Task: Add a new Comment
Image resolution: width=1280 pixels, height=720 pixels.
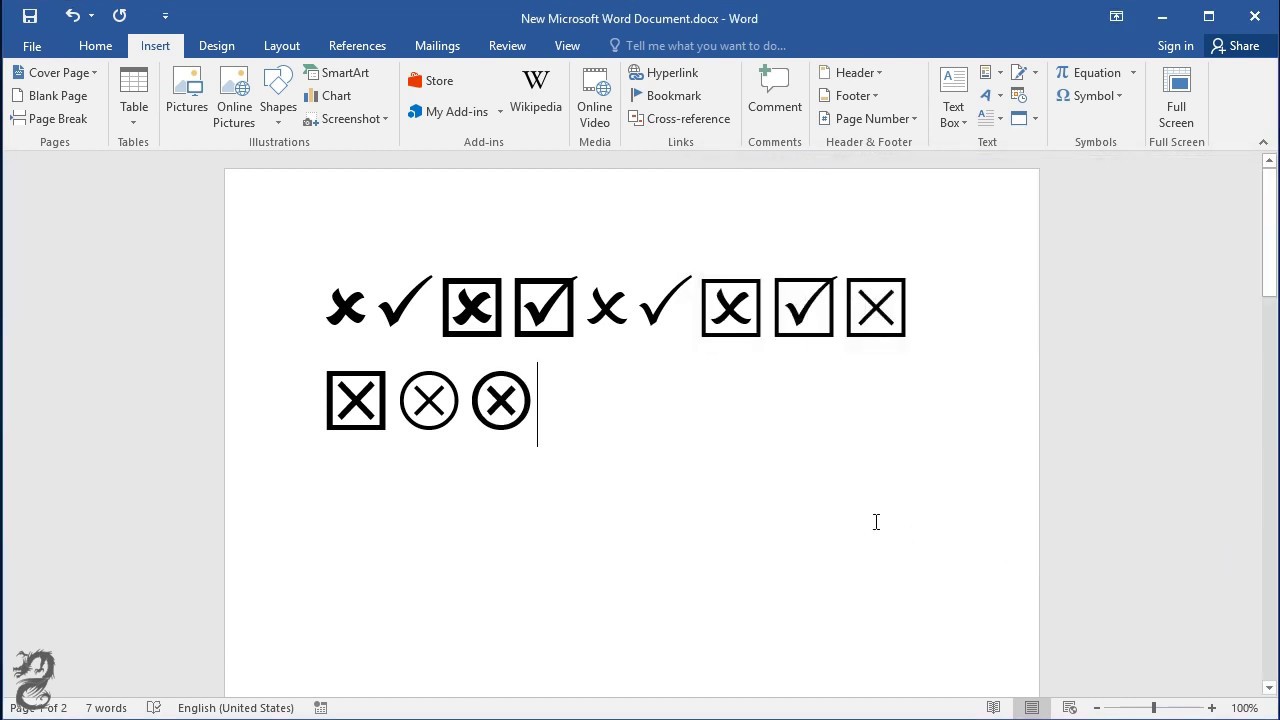Action: pos(775,90)
